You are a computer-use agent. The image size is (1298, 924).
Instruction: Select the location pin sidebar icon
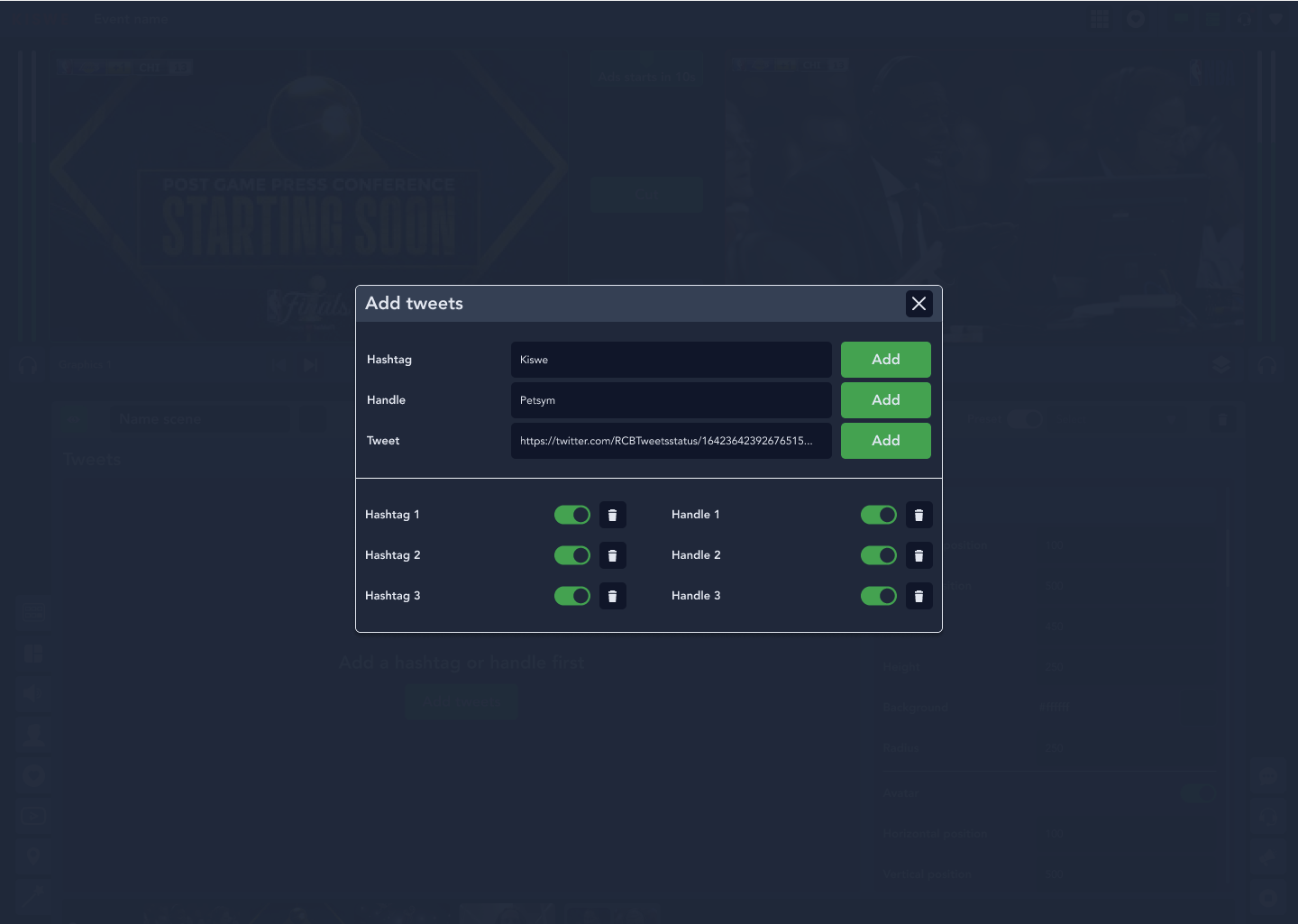[33, 856]
